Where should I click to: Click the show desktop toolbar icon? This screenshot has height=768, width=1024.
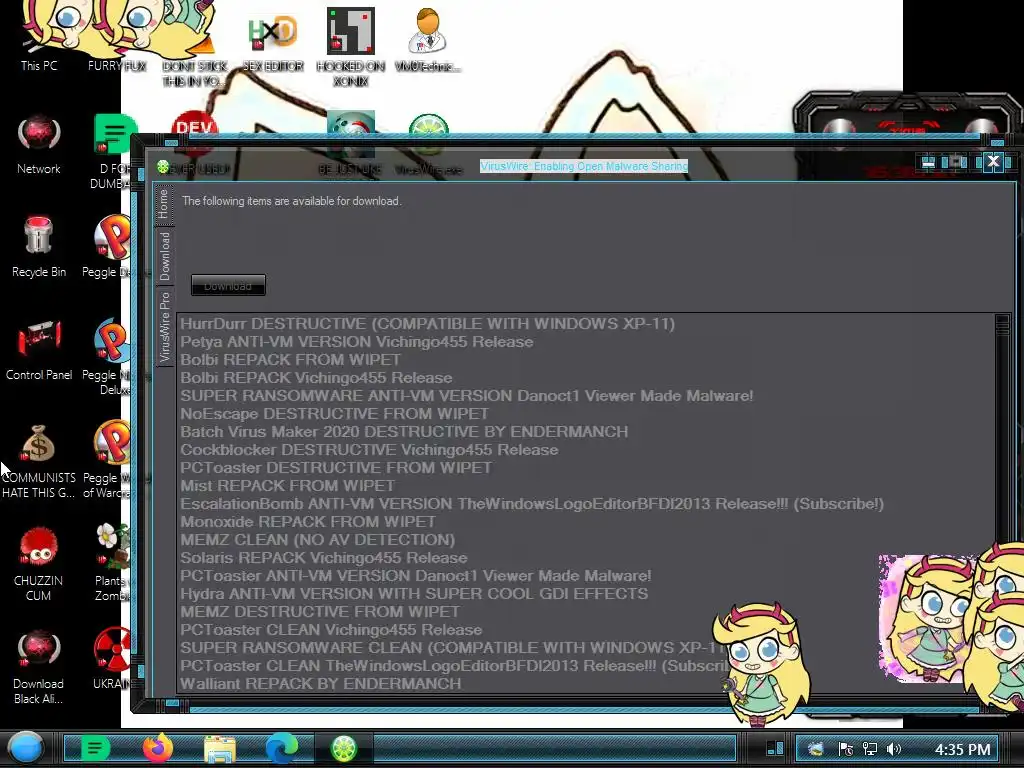click(x=775, y=748)
